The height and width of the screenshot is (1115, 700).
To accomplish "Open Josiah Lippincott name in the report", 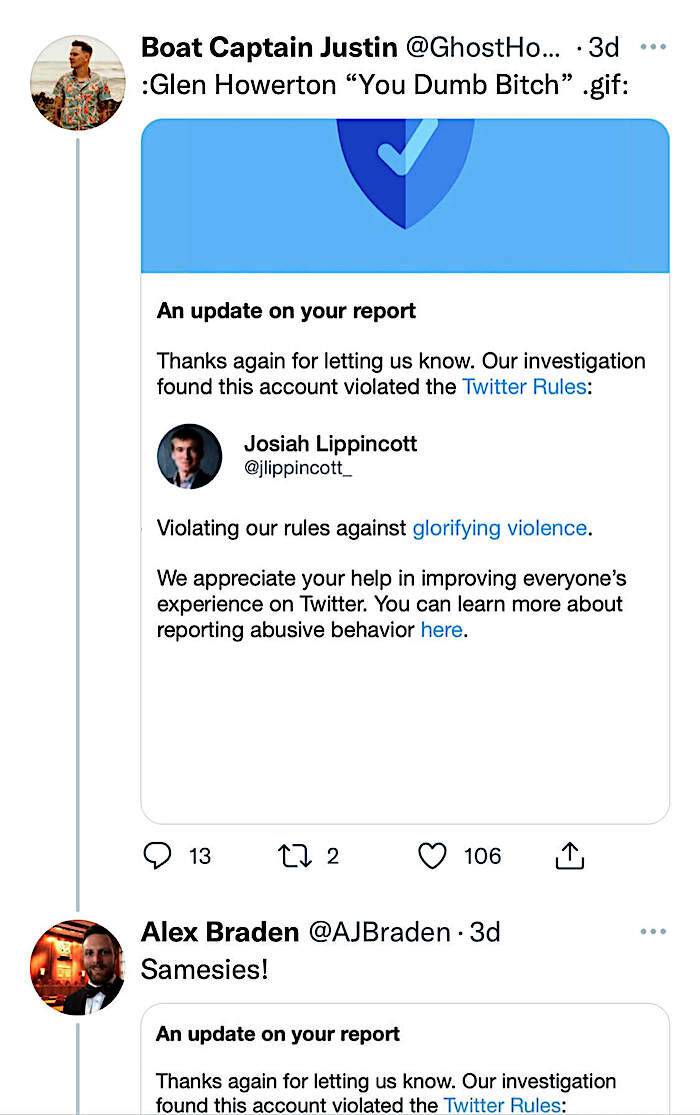I will [x=330, y=444].
